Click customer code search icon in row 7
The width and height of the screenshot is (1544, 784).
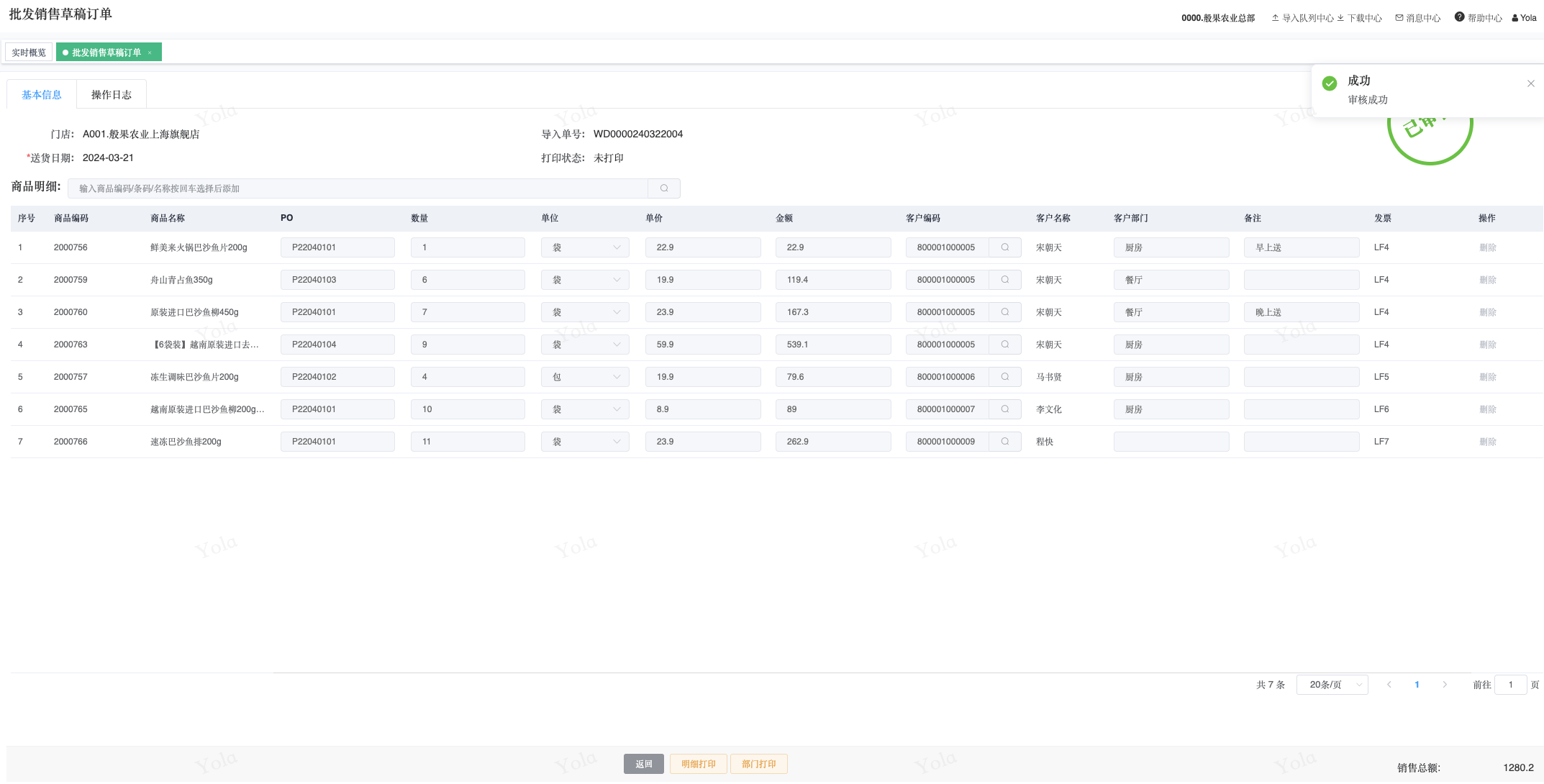(1005, 442)
